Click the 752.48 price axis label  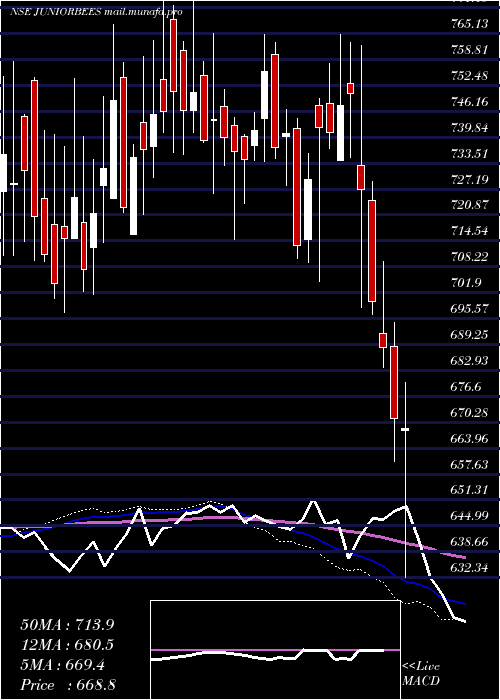pyautogui.click(x=469, y=76)
